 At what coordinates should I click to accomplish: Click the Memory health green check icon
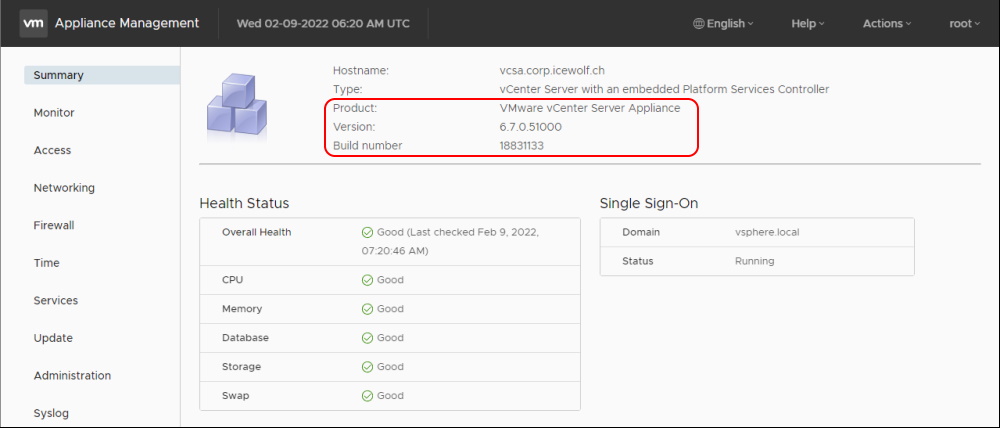pos(367,309)
